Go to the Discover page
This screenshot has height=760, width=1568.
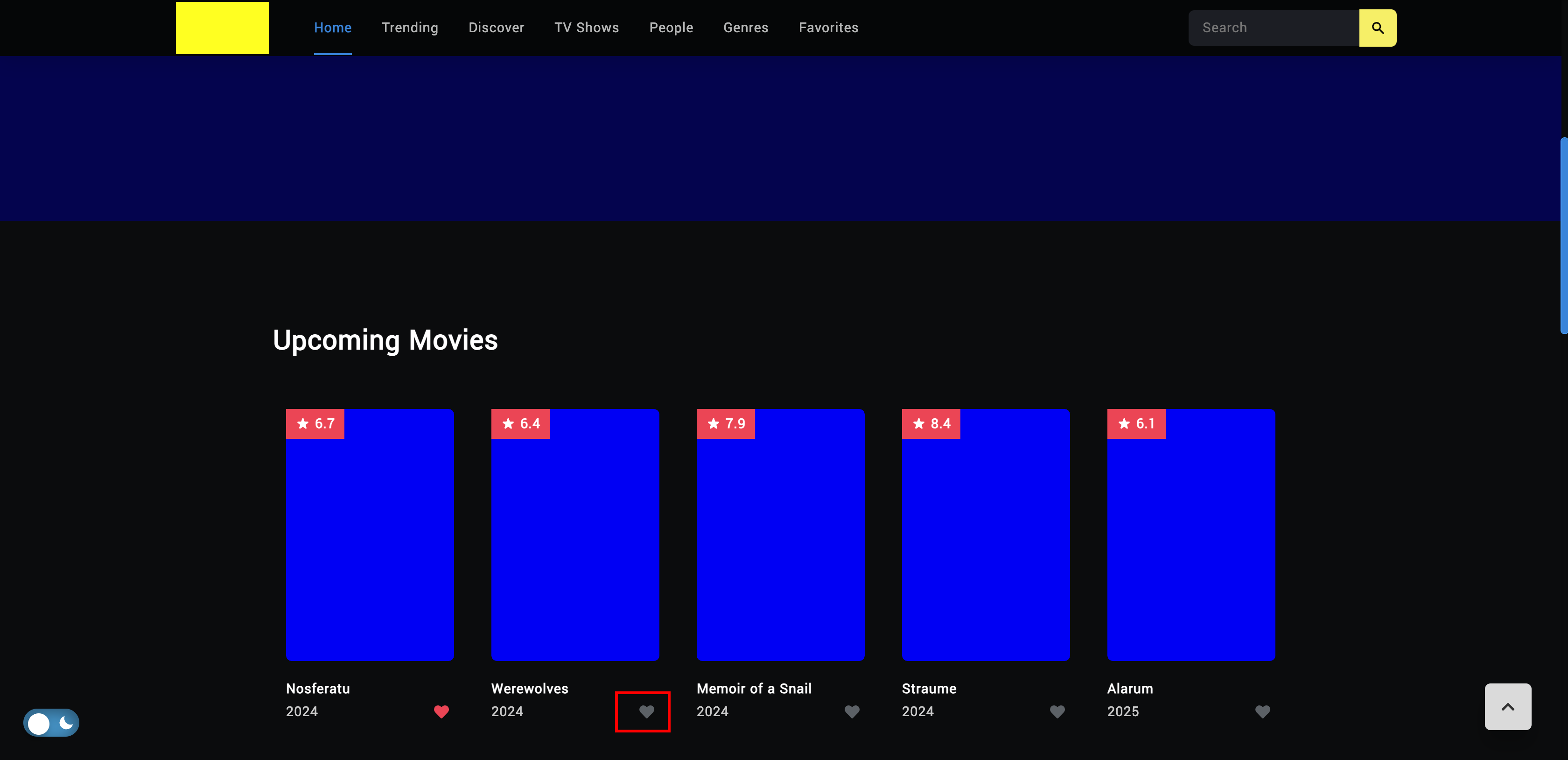(496, 28)
